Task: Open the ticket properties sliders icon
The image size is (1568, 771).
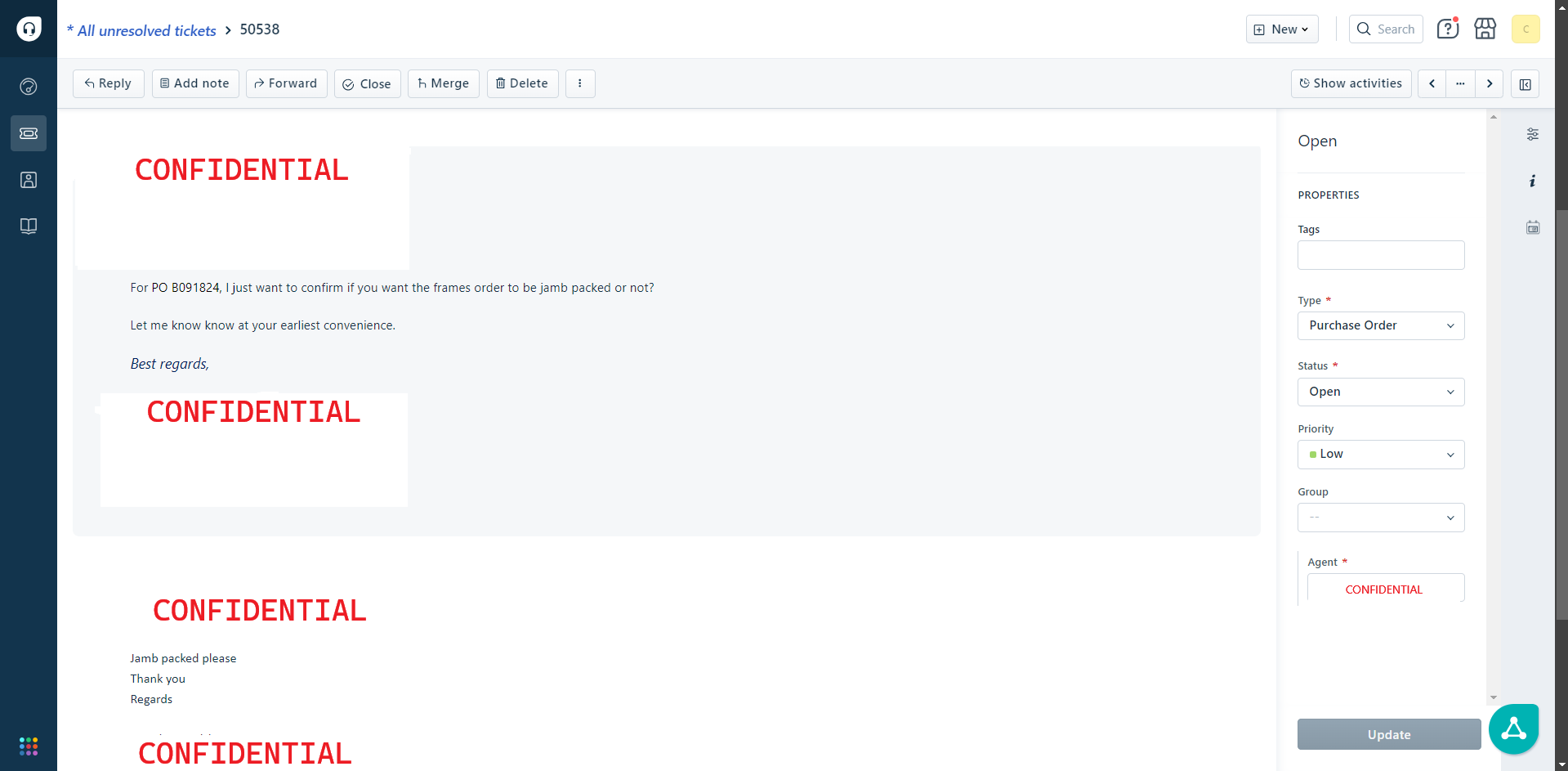Action: [1533, 134]
